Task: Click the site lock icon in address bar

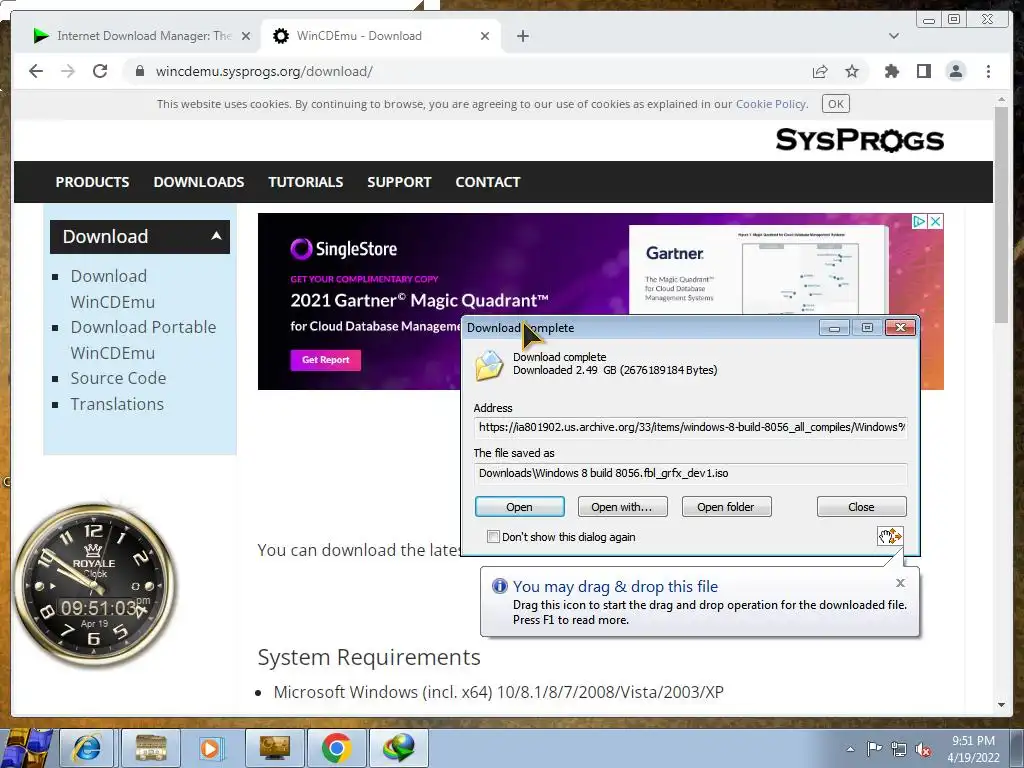Action: [140, 71]
